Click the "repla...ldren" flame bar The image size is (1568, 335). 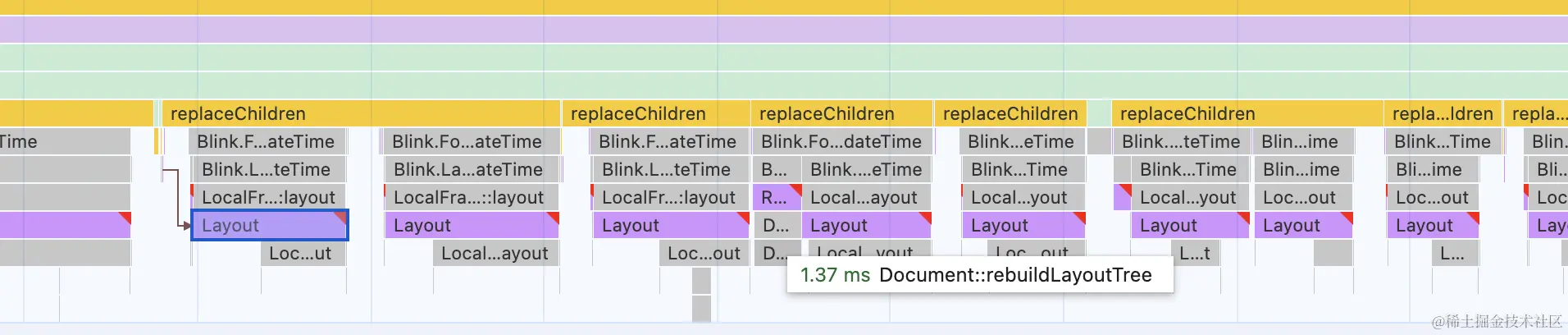[x=1443, y=113]
